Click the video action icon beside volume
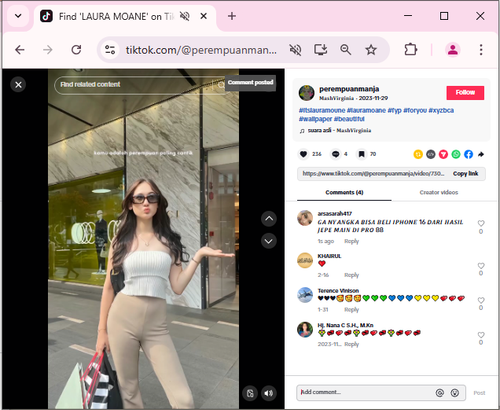The width and height of the screenshot is (500, 410). pyautogui.click(x=250, y=393)
